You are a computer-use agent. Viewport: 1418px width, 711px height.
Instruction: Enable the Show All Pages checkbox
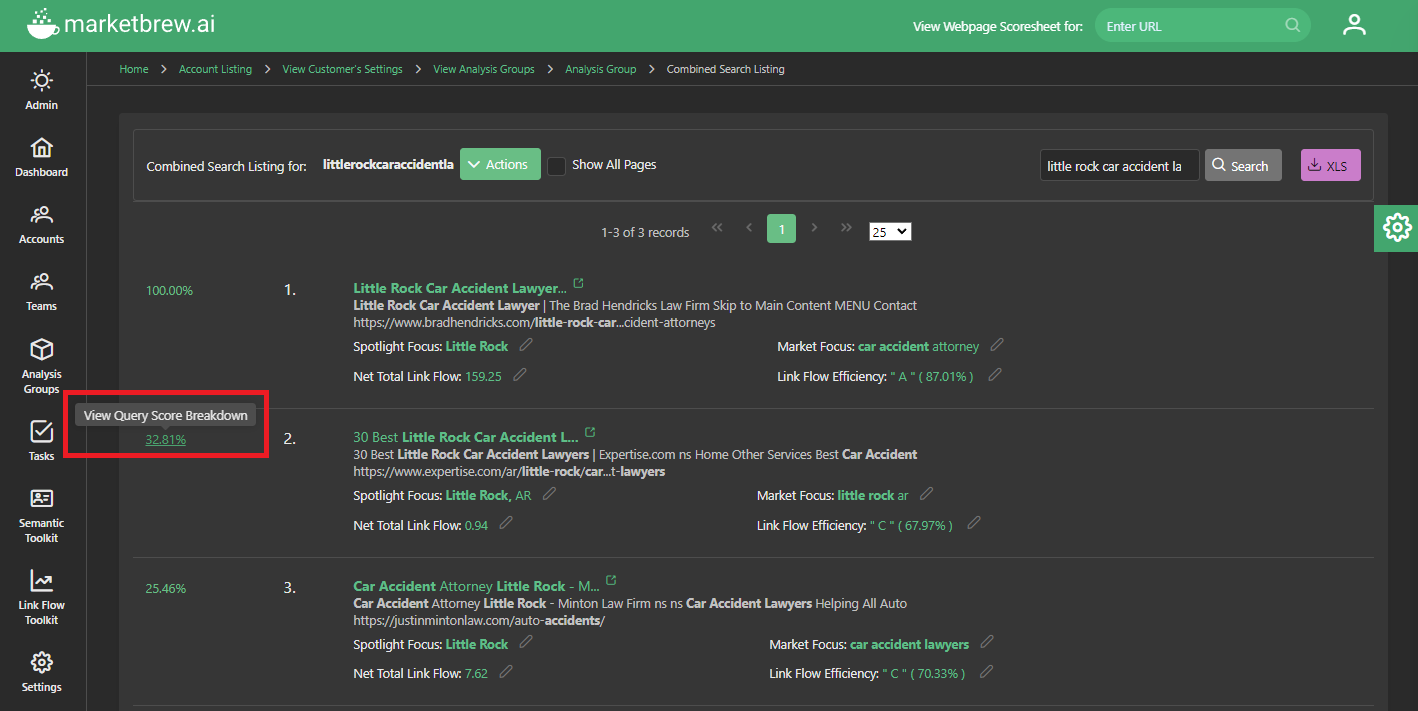pyautogui.click(x=556, y=166)
